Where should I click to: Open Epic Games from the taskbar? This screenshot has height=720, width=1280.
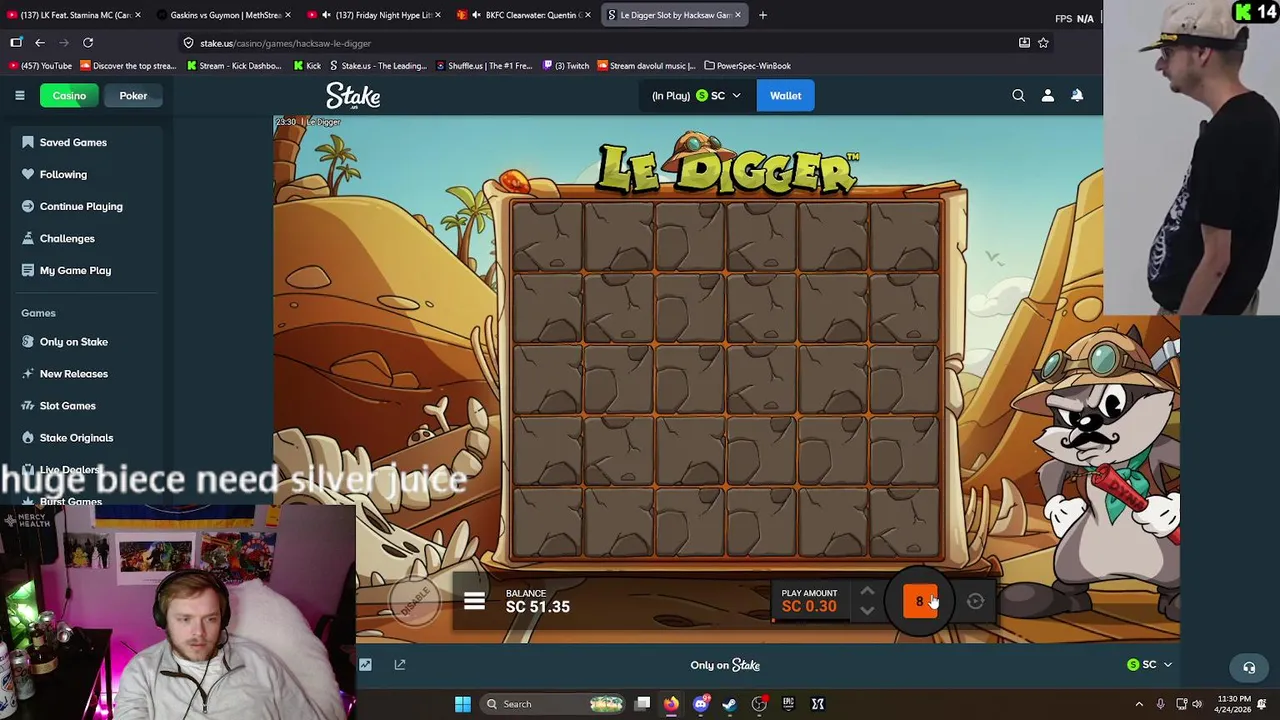(788, 704)
